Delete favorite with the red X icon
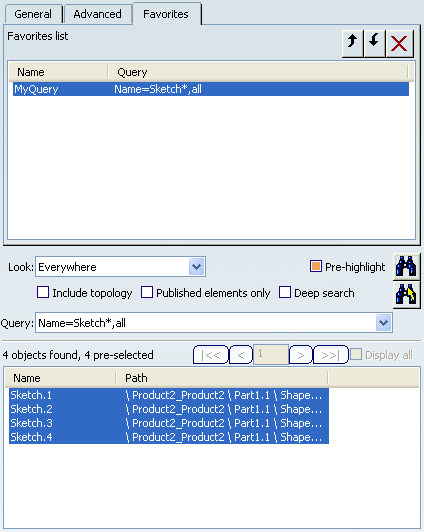Viewport: 424px width, 532px height. click(399, 43)
